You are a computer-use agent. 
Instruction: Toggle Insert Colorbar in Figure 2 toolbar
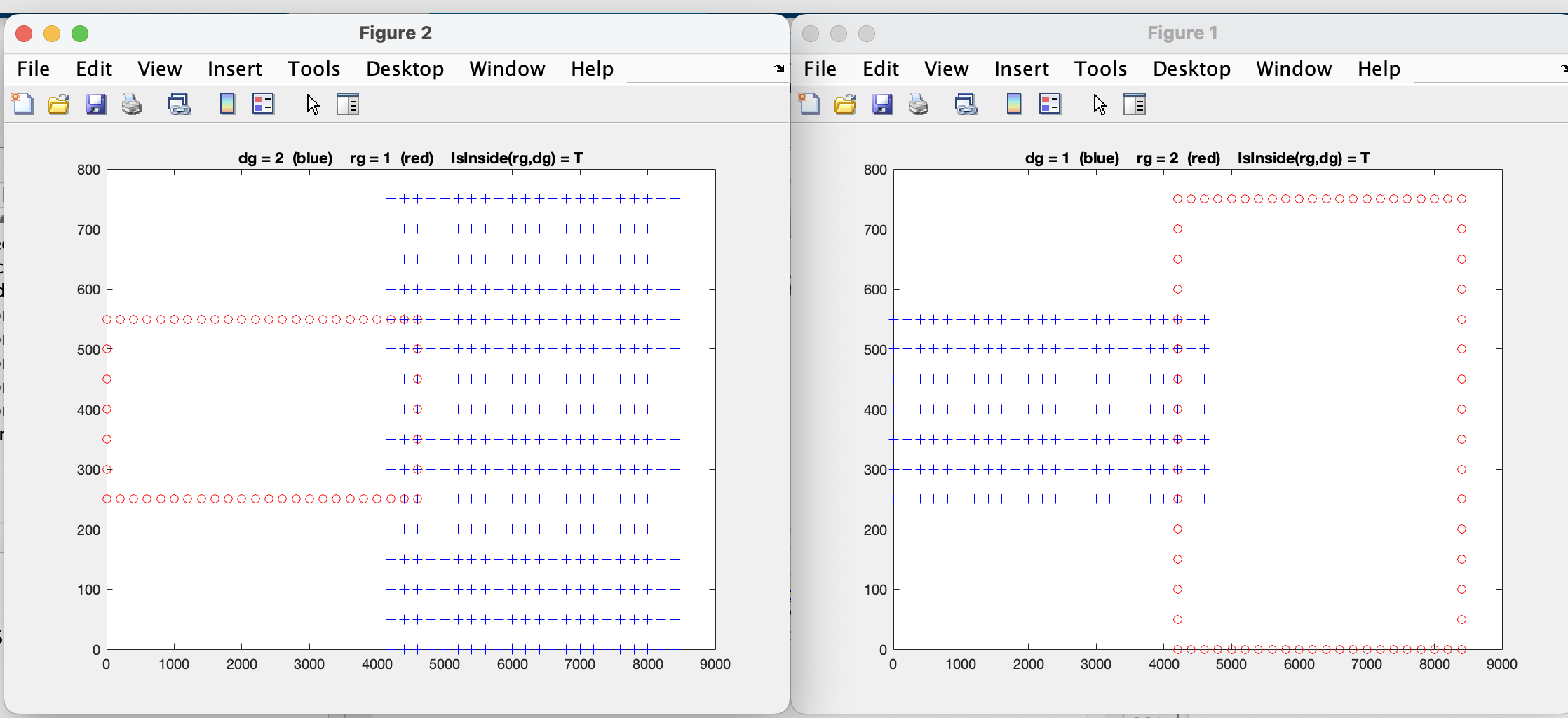[x=227, y=104]
